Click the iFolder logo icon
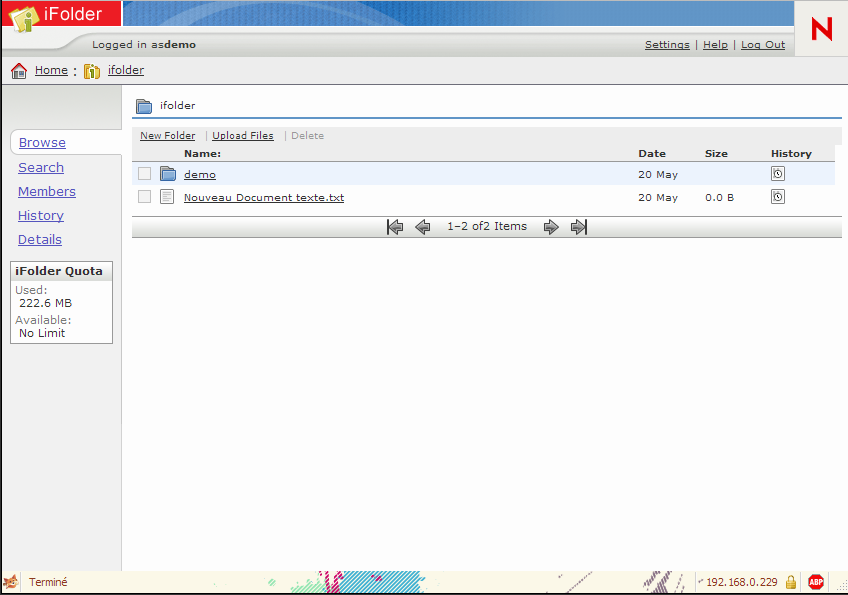Screen dimensions: 848x595 [24, 17]
